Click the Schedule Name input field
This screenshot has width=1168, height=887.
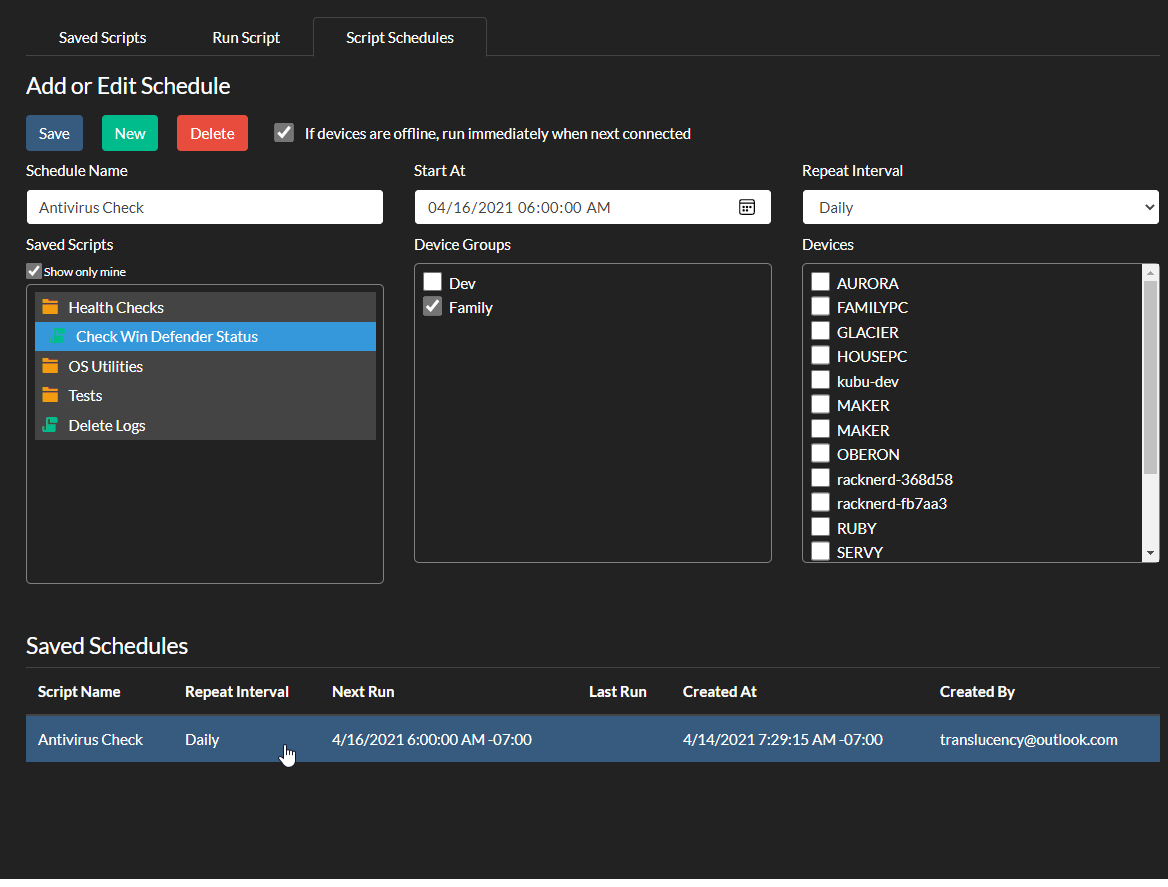click(204, 207)
